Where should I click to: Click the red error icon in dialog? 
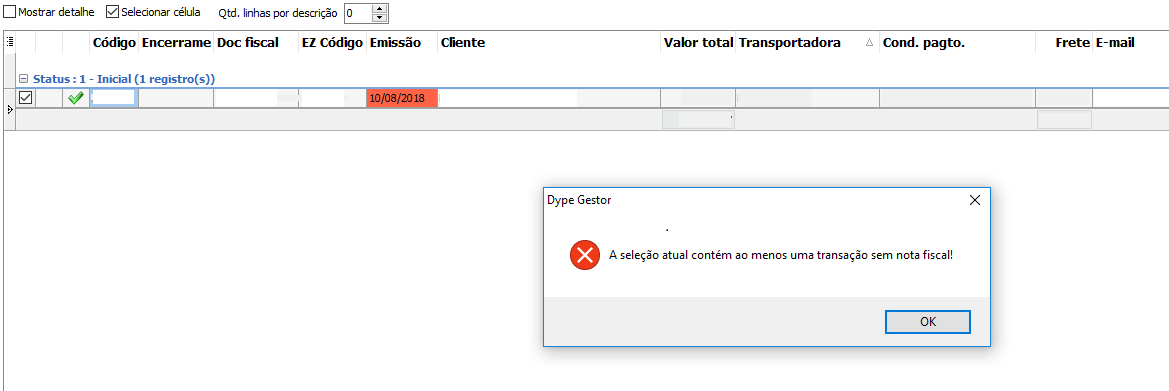[x=585, y=256]
